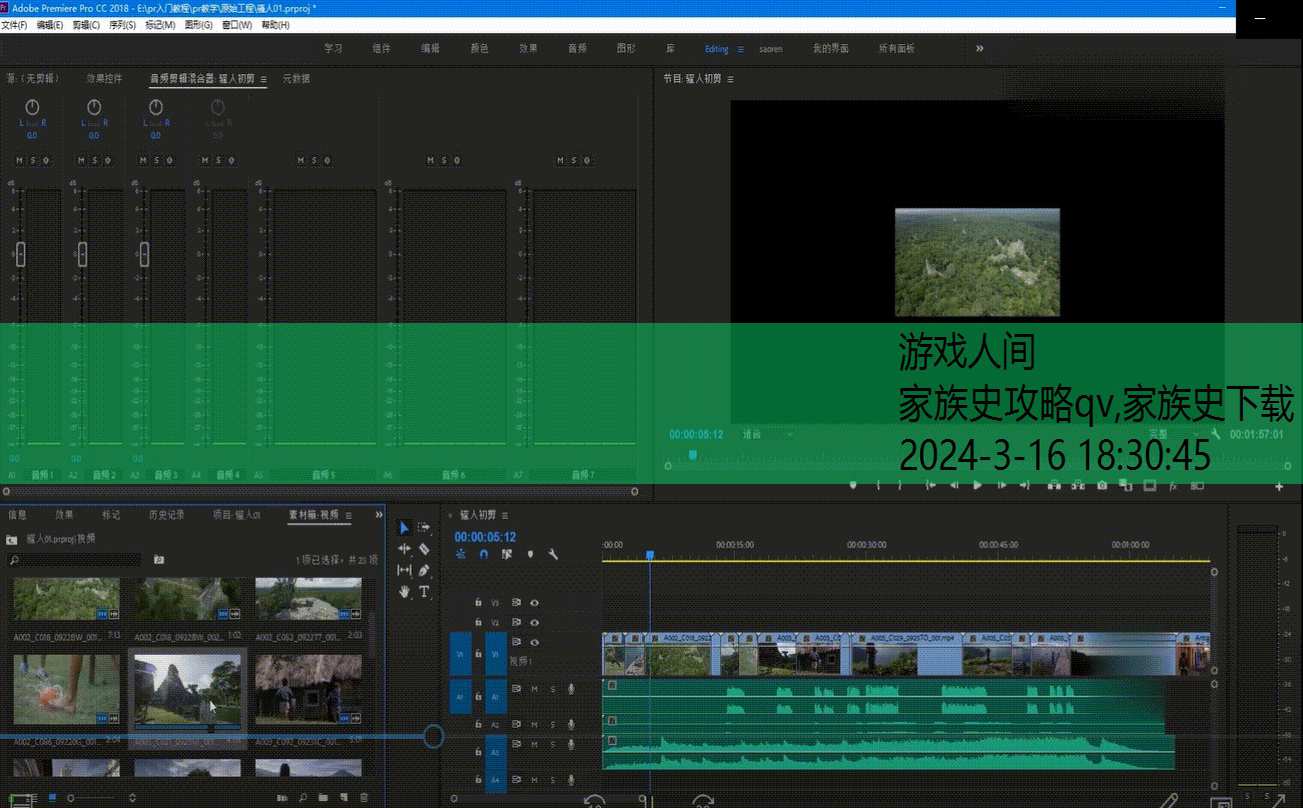Open Program monitor panel menu
The image size is (1303, 808).
pos(730,78)
